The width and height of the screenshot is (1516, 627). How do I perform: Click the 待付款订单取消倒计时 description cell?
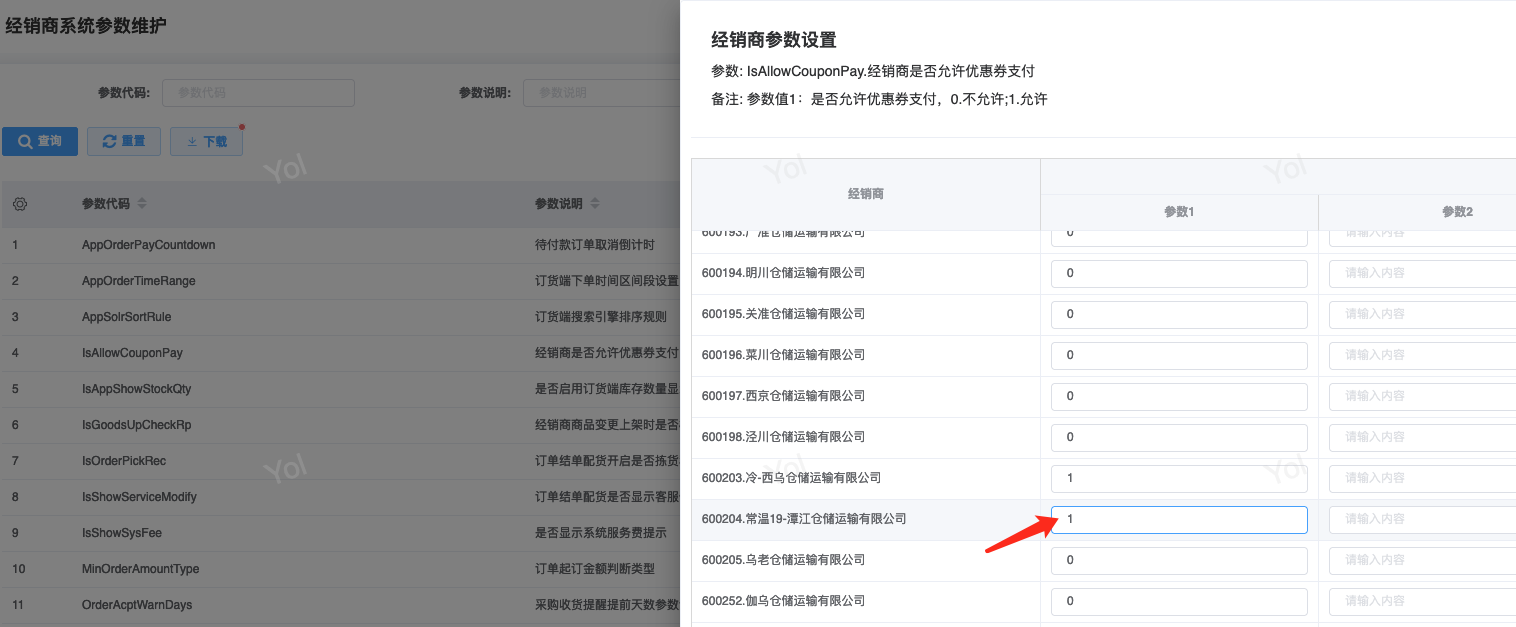594,245
